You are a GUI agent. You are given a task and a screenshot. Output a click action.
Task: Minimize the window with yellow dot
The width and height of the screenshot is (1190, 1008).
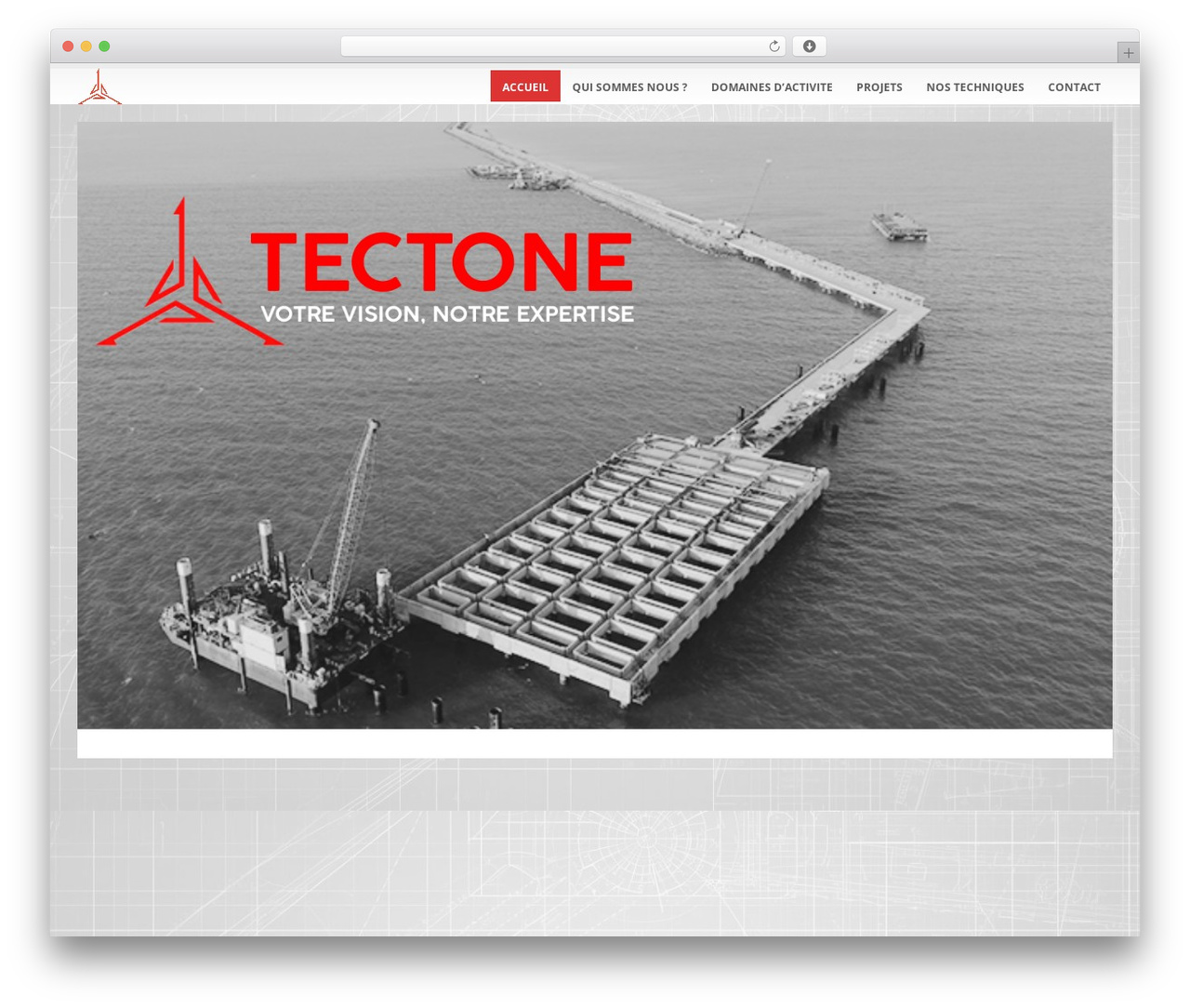(86, 46)
